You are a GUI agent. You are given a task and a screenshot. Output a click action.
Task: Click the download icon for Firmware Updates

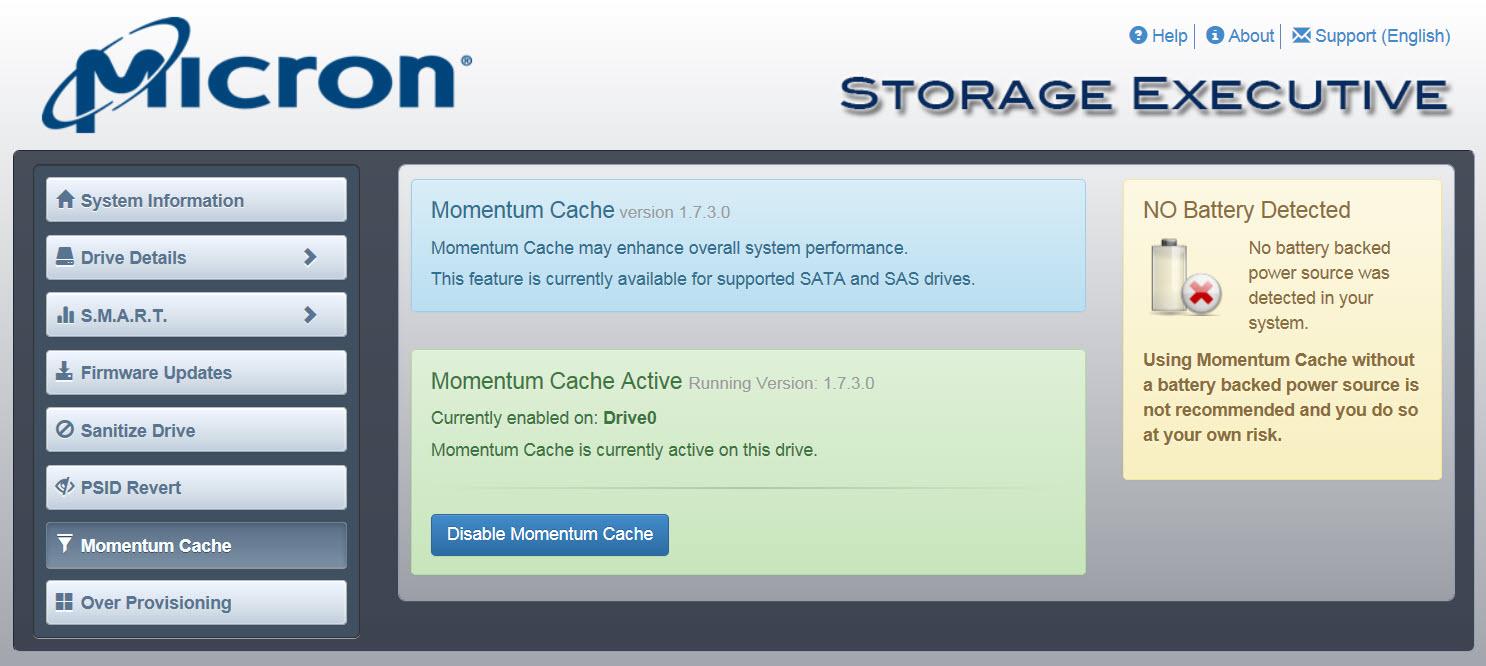point(65,372)
